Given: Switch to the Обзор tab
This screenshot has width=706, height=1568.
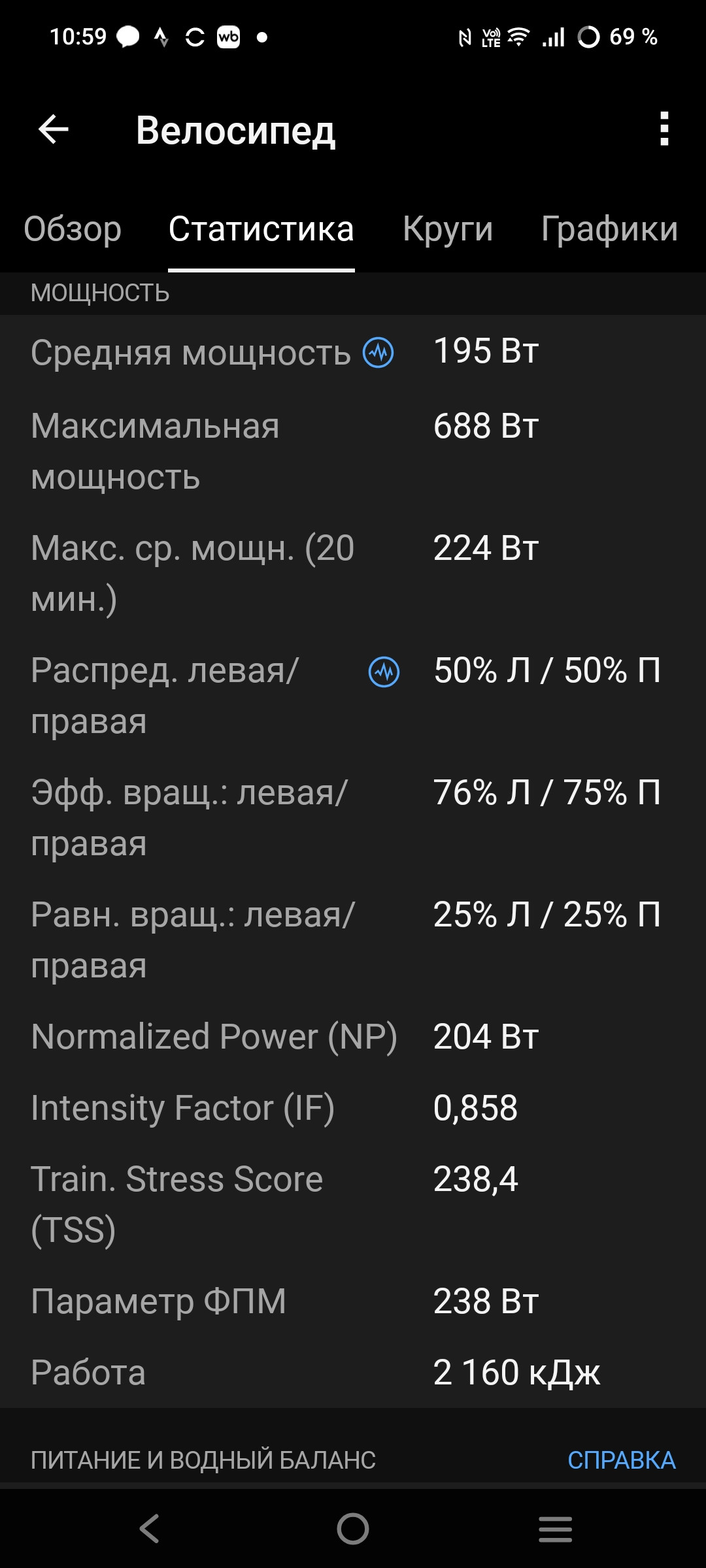Looking at the screenshot, I should (73, 229).
